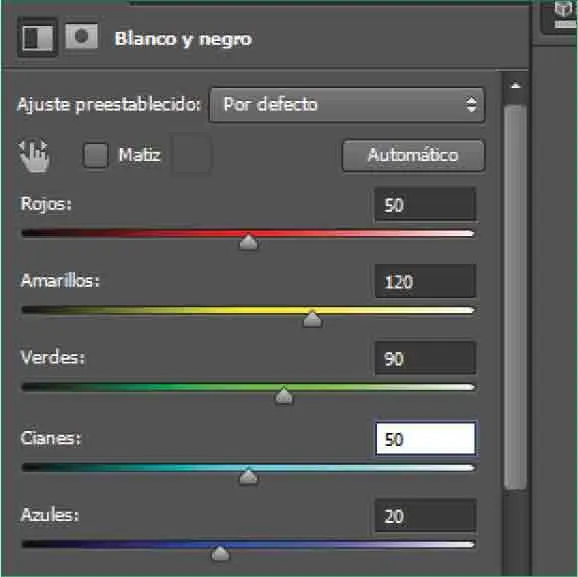This screenshot has width=578, height=577.
Task: Enable the Matiz checkbox
Action: [x=95, y=155]
